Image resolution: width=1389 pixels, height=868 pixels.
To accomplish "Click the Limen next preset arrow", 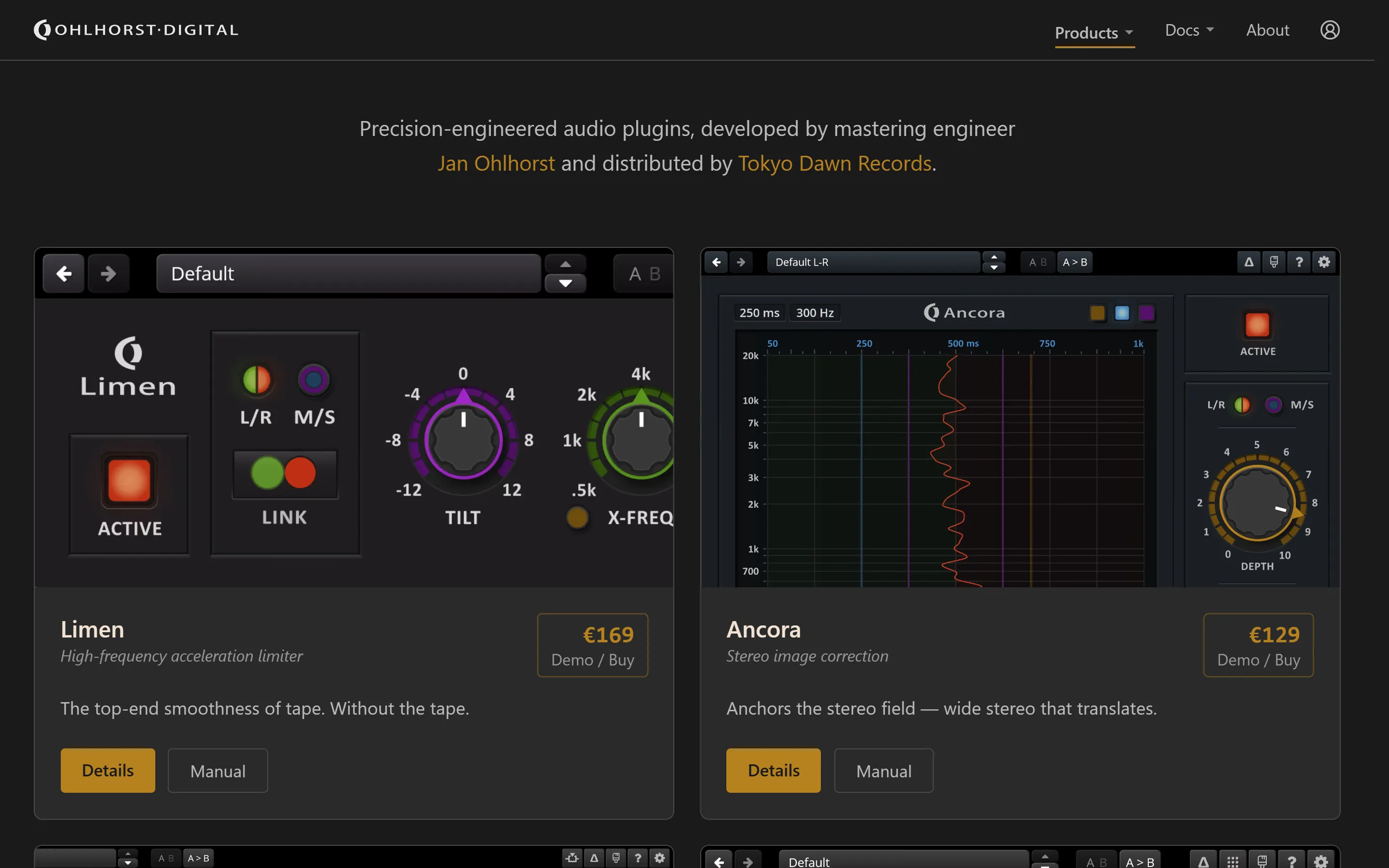I will [108, 273].
